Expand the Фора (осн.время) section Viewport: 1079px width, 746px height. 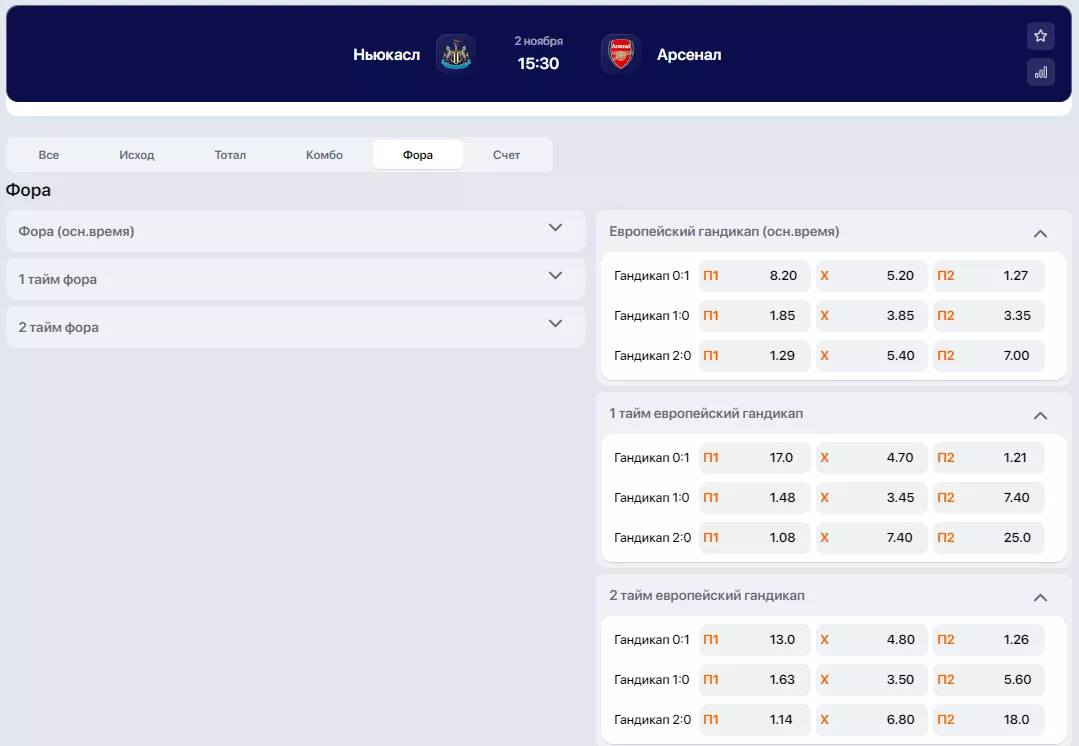pos(555,228)
